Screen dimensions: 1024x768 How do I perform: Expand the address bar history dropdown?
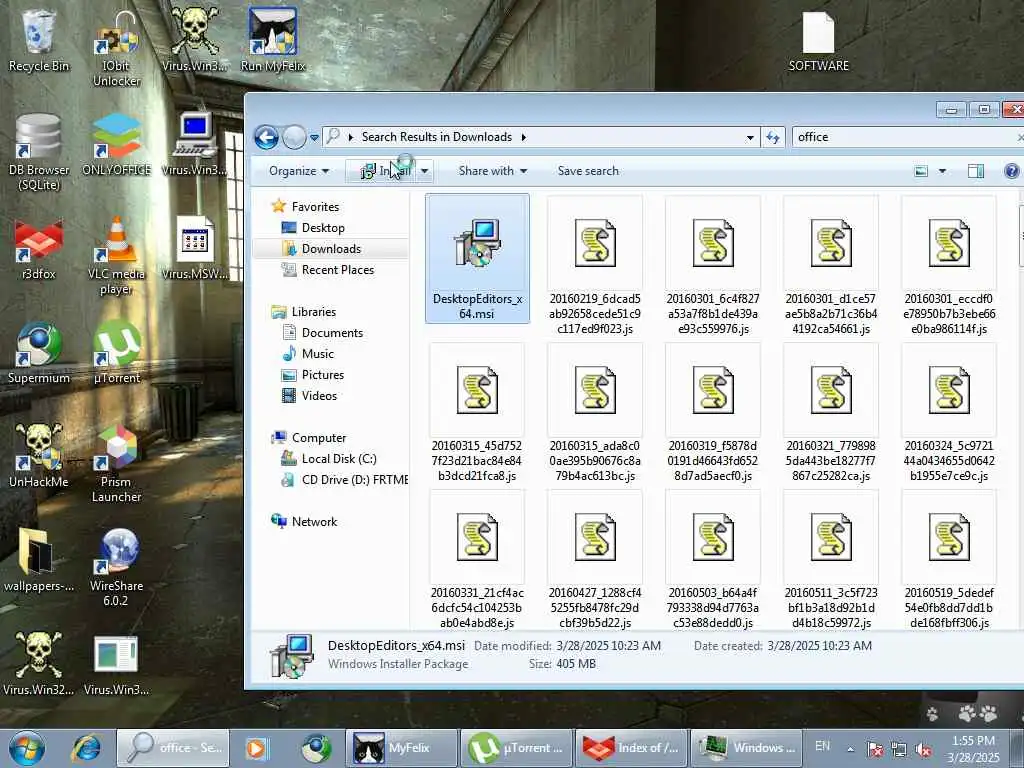click(750, 138)
